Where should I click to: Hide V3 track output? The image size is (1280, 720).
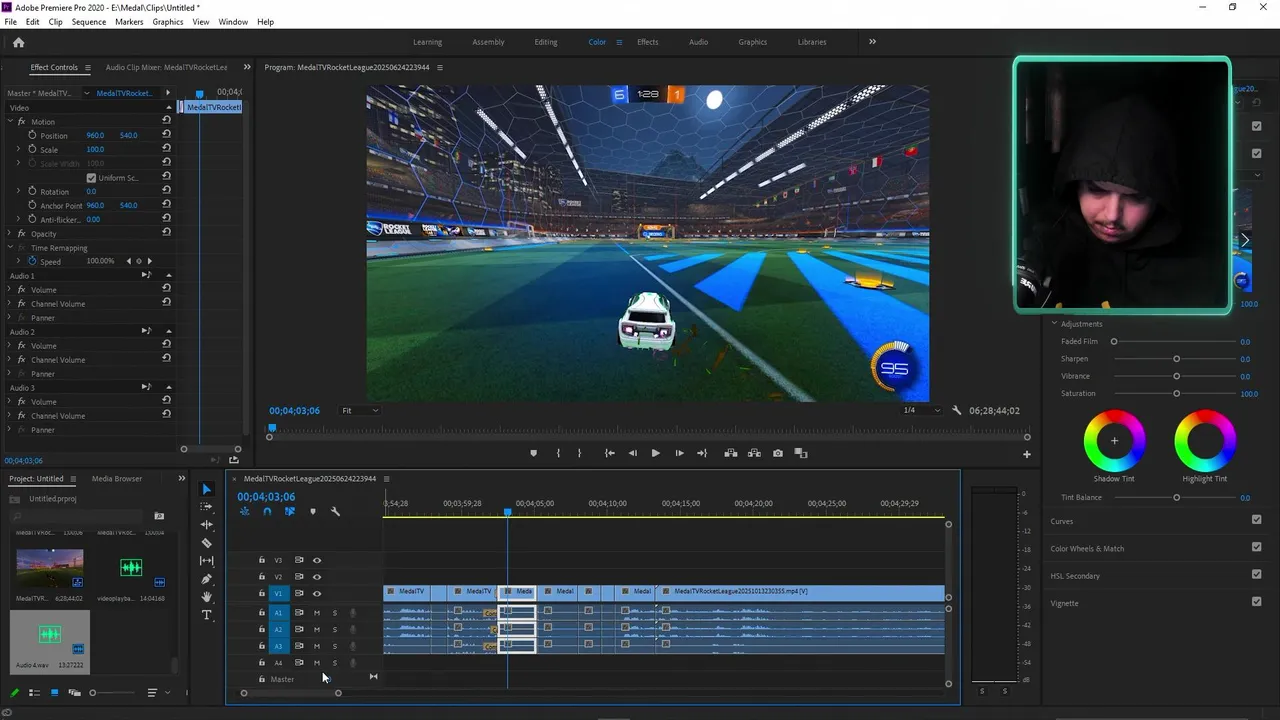pos(317,560)
